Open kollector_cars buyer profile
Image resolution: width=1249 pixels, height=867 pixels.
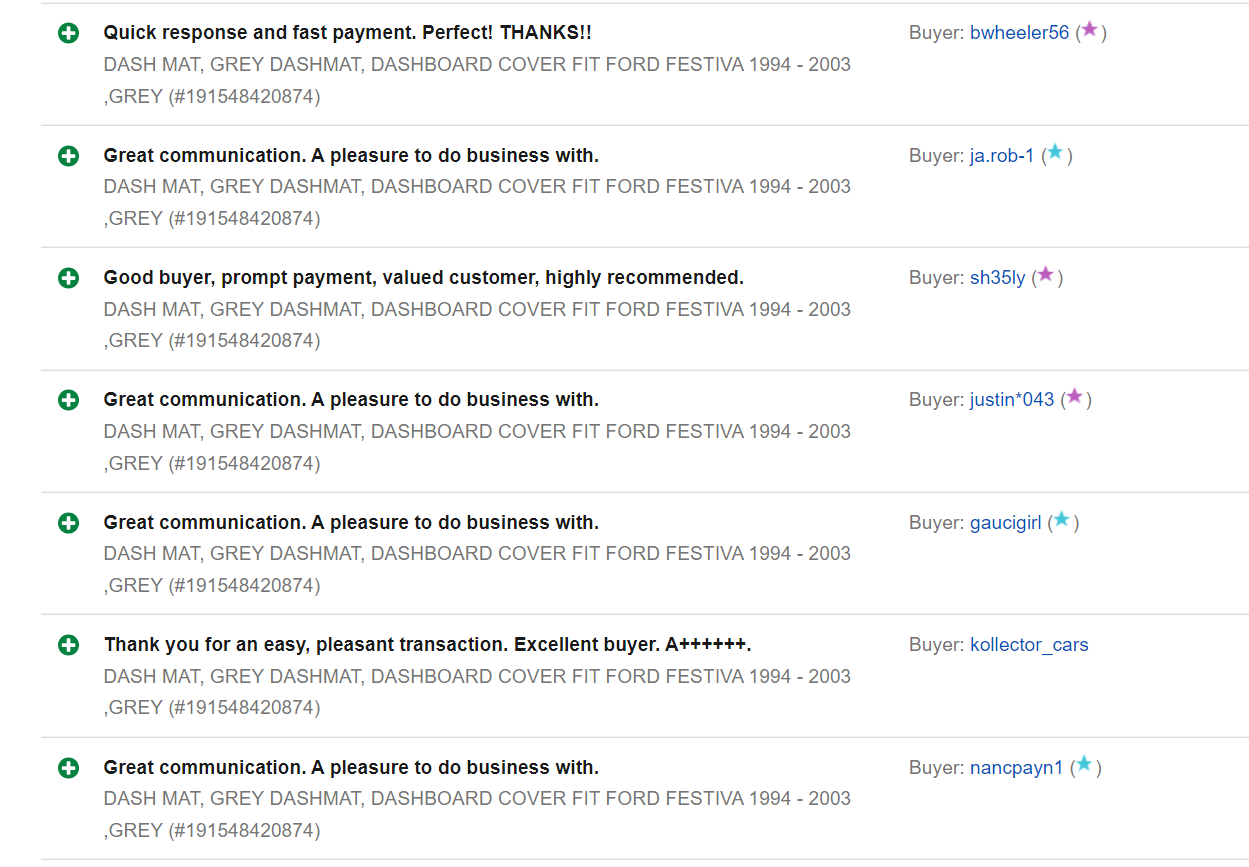click(1029, 645)
